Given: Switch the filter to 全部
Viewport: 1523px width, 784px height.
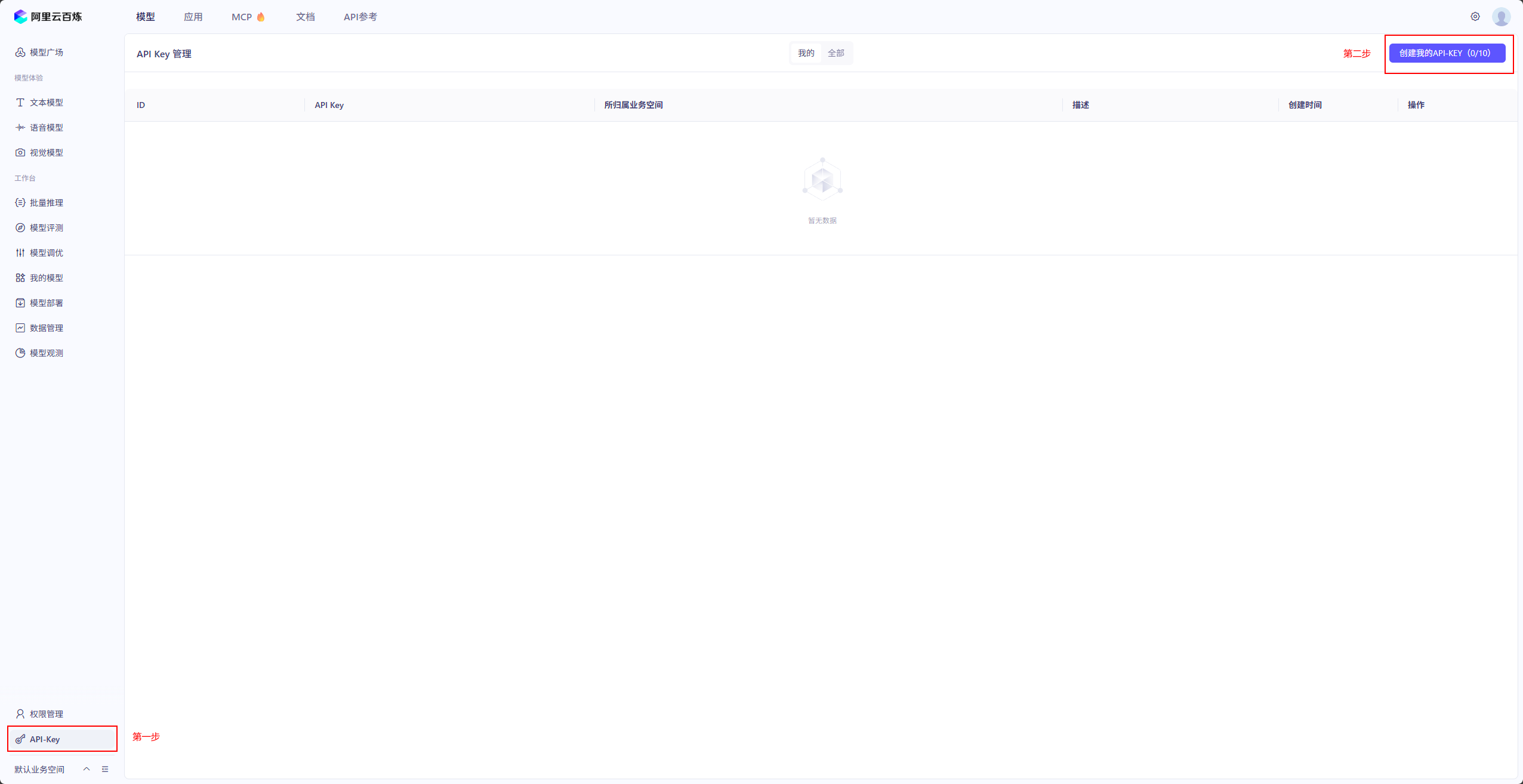Looking at the screenshot, I should click(x=836, y=53).
